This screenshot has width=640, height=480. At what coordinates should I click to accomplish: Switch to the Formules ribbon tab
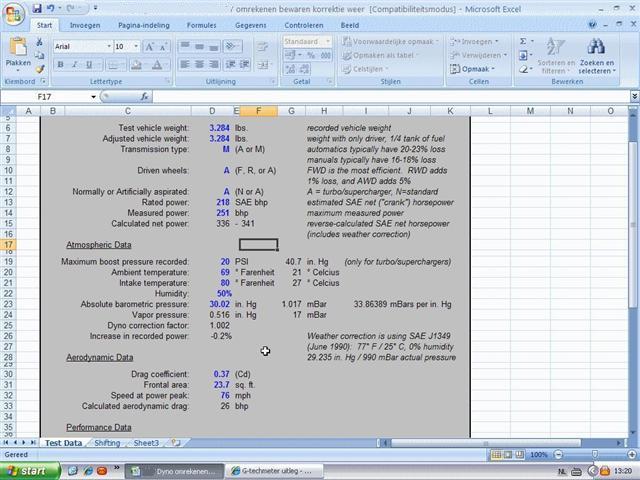click(x=201, y=25)
